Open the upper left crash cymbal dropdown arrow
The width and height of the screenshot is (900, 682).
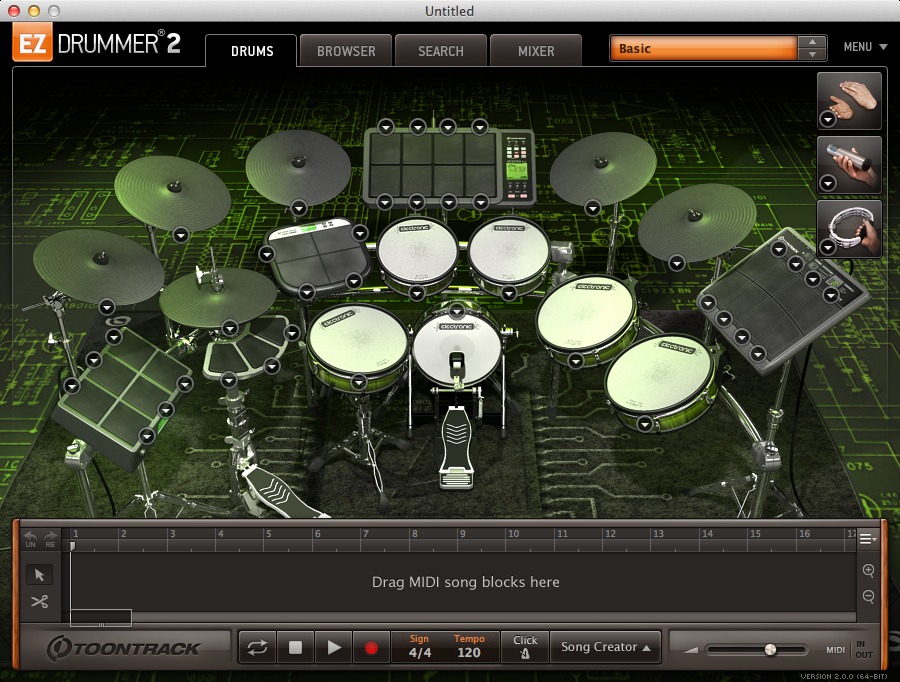coord(181,234)
